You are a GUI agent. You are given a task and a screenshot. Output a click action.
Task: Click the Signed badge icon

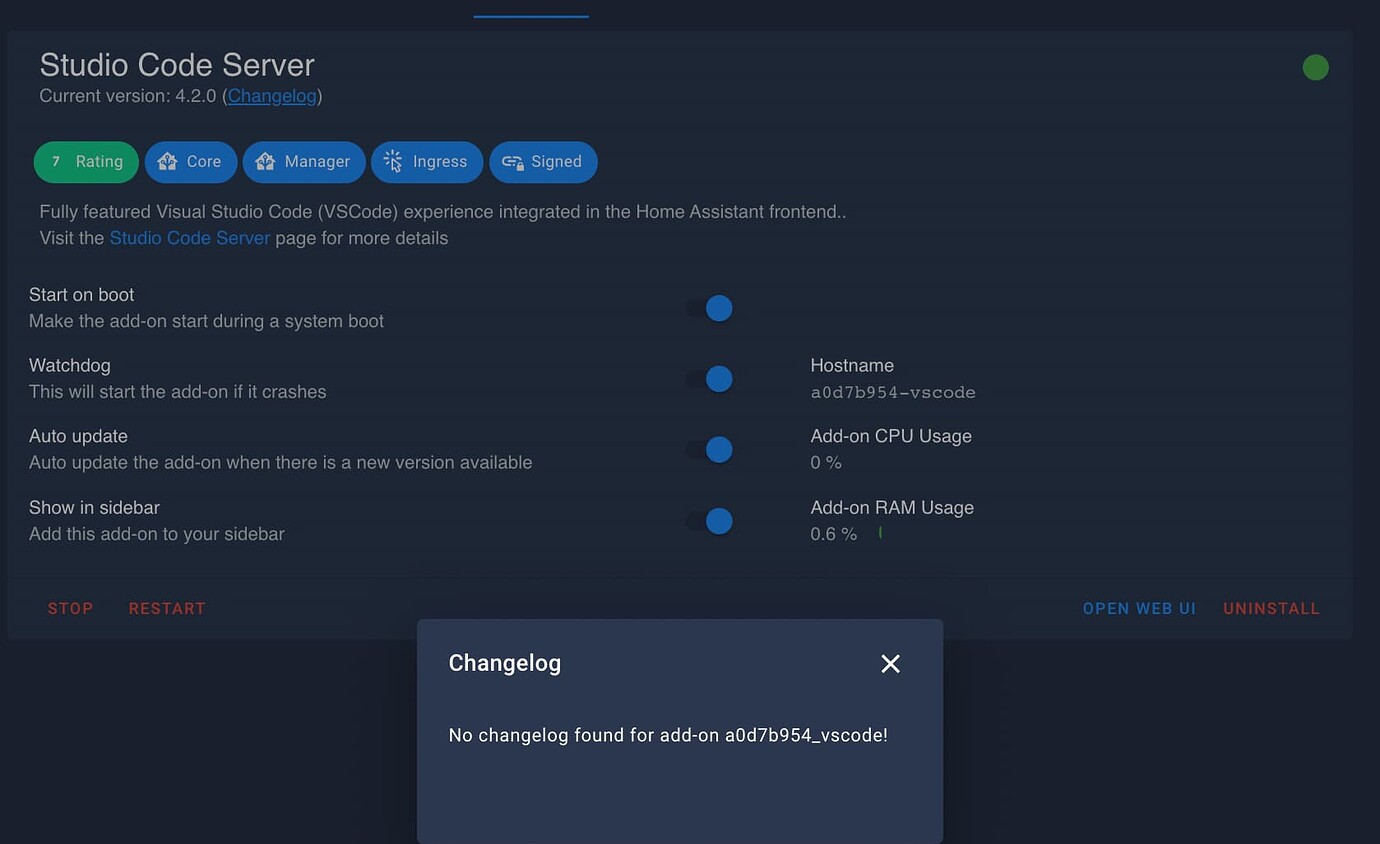tap(512, 161)
